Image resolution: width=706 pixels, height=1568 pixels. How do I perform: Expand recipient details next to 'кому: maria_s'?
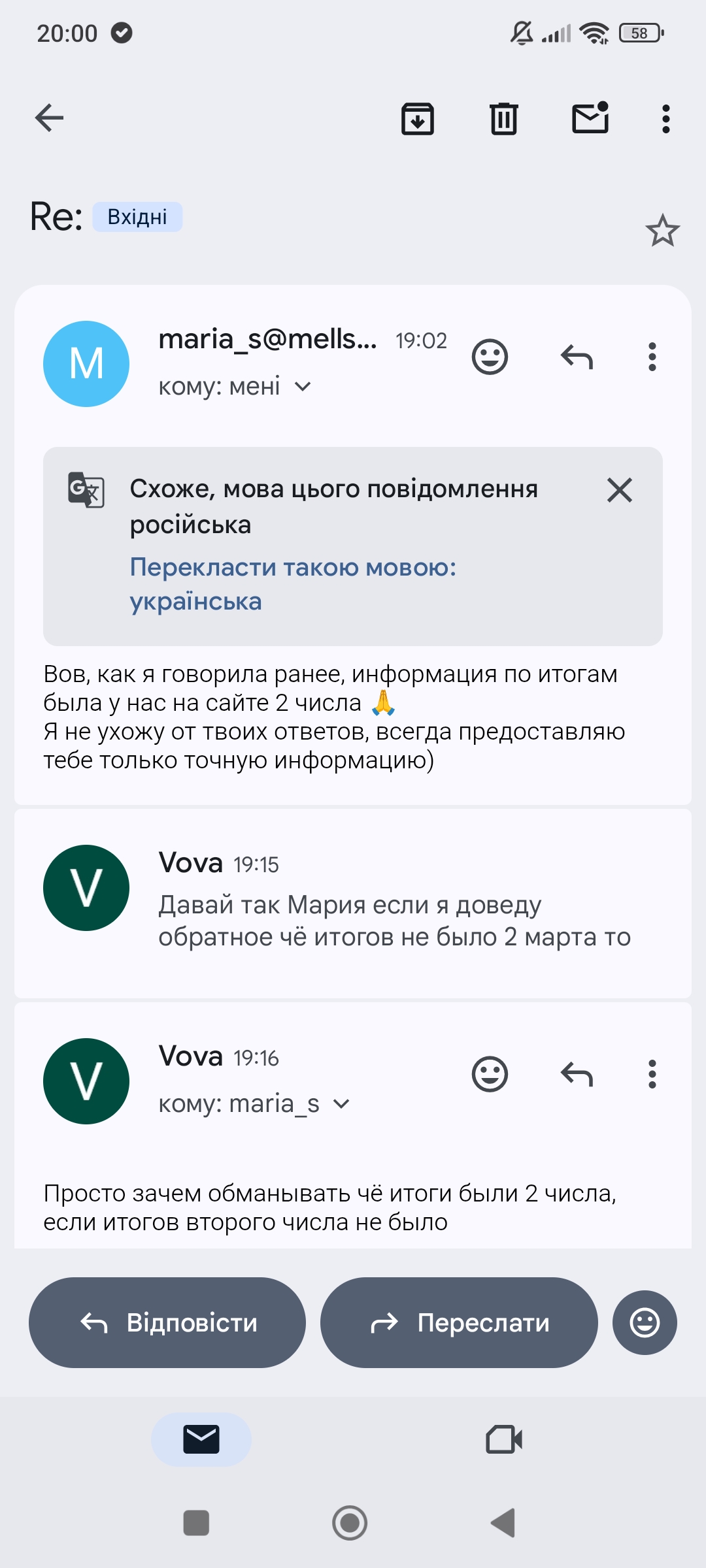[x=341, y=1104]
